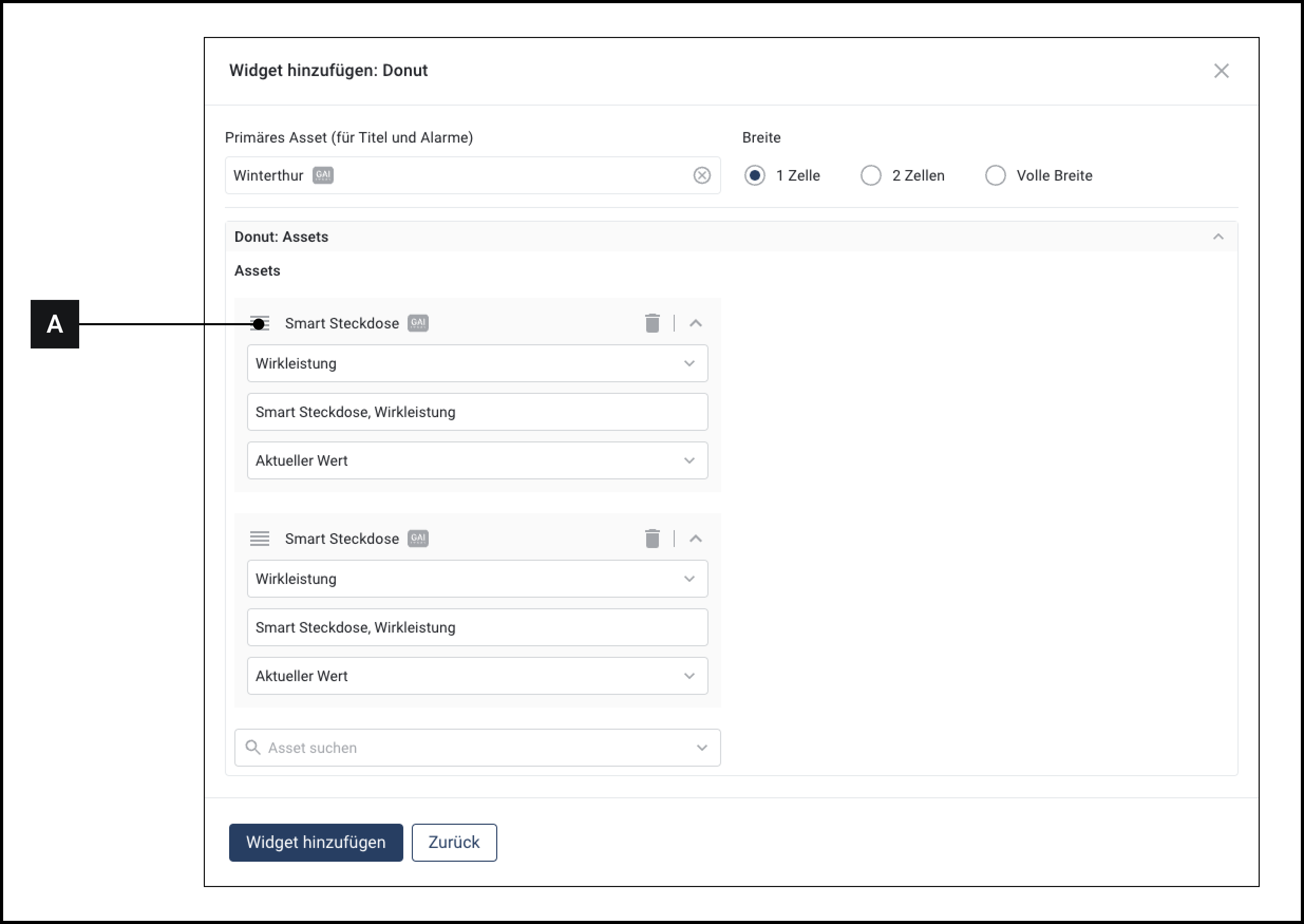The height and width of the screenshot is (924, 1304).
Task: Clear the Winterthur primary asset field
Action: 702,175
